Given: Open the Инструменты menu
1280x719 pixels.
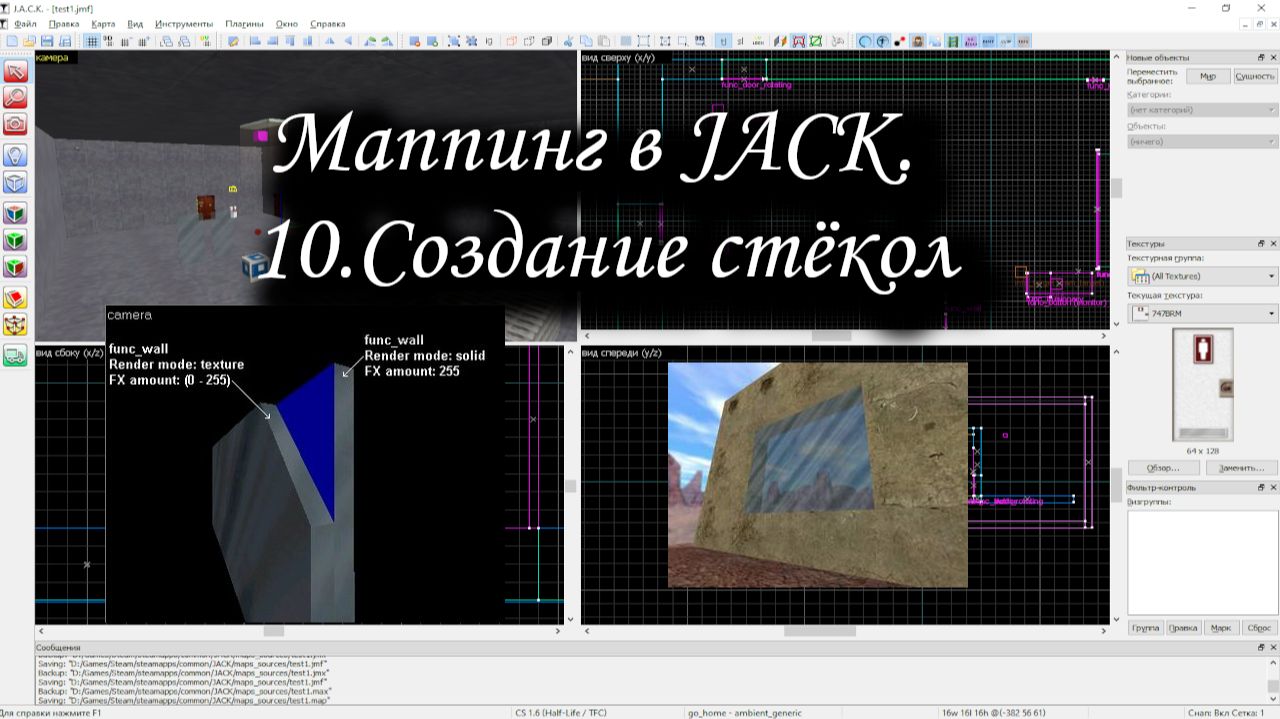Looking at the screenshot, I should tap(183, 23).
